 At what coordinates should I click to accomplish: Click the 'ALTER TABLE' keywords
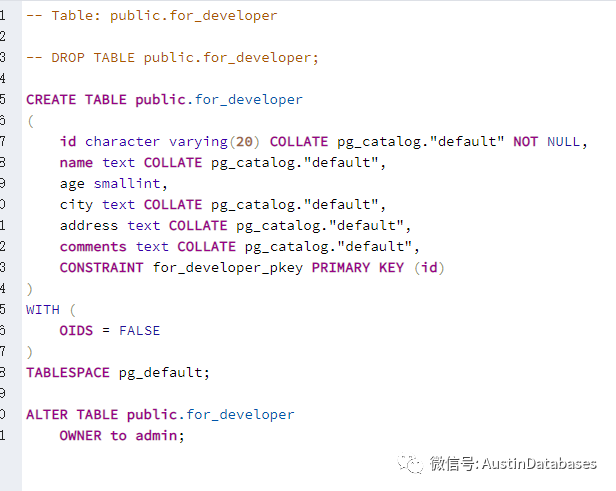pyautogui.click(x=72, y=415)
